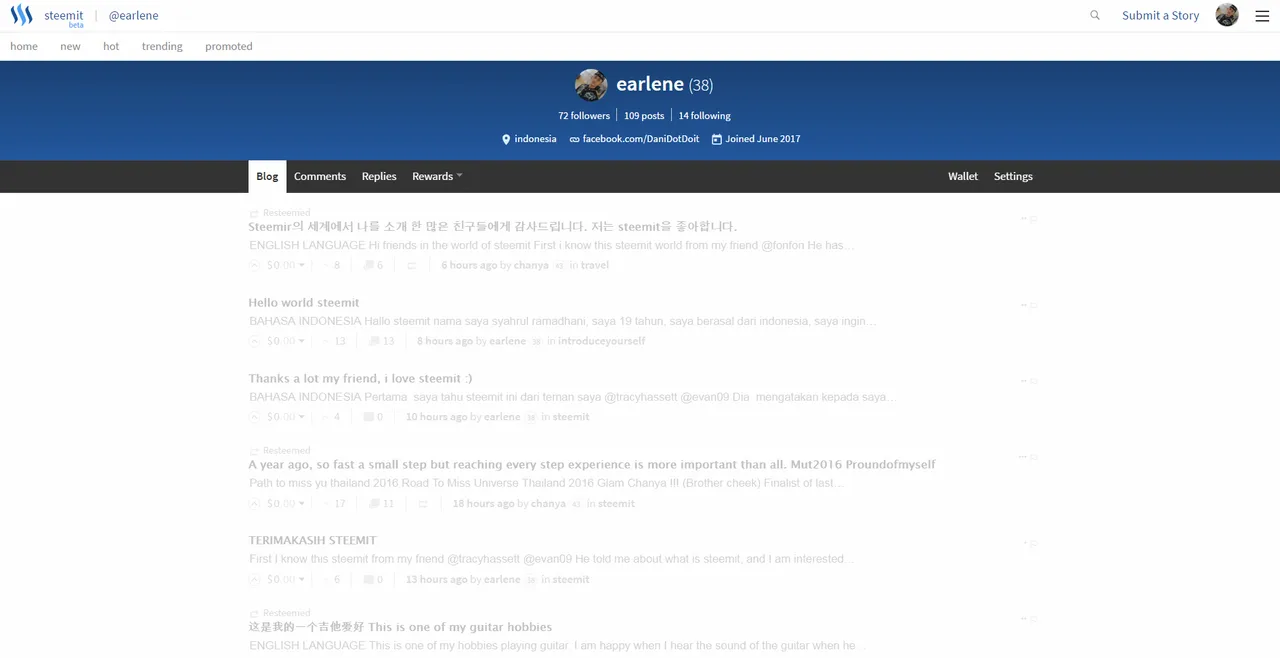1280x658 pixels.
Task: Switch to the Blog tab
Action: point(267,176)
